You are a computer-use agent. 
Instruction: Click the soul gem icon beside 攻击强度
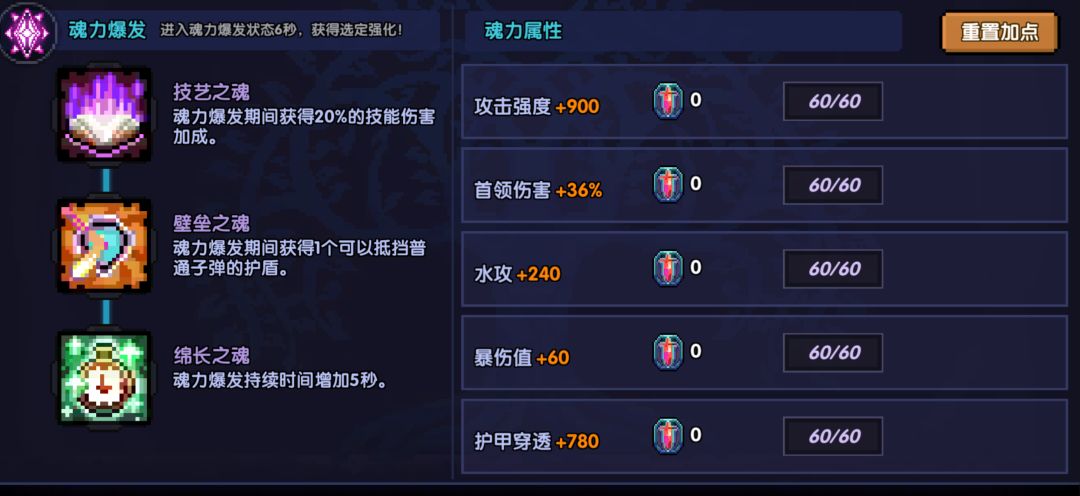click(668, 102)
